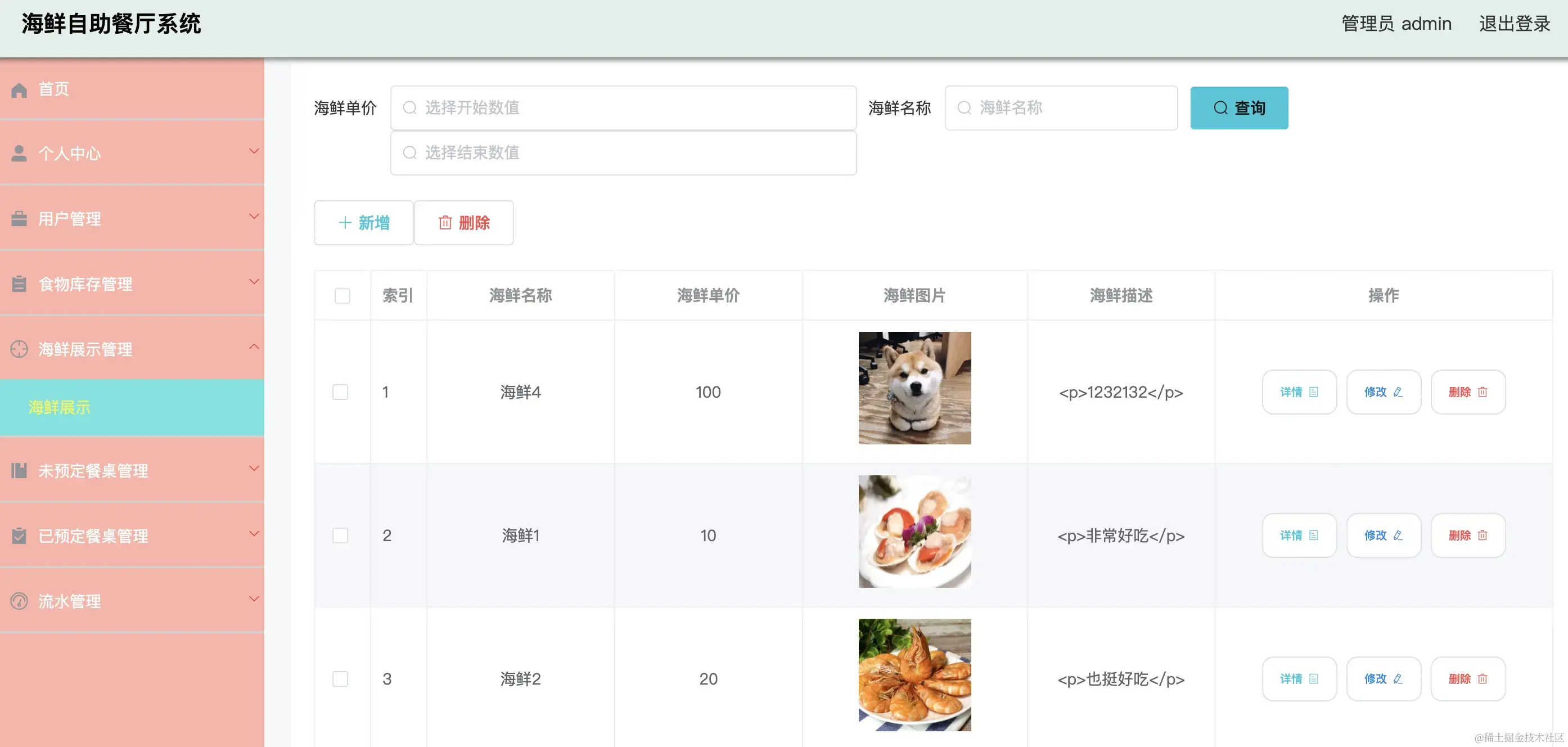Expand the 未预定餐桌管理 chevron
Image resolution: width=1568 pixels, height=747 pixels.
(254, 468)
